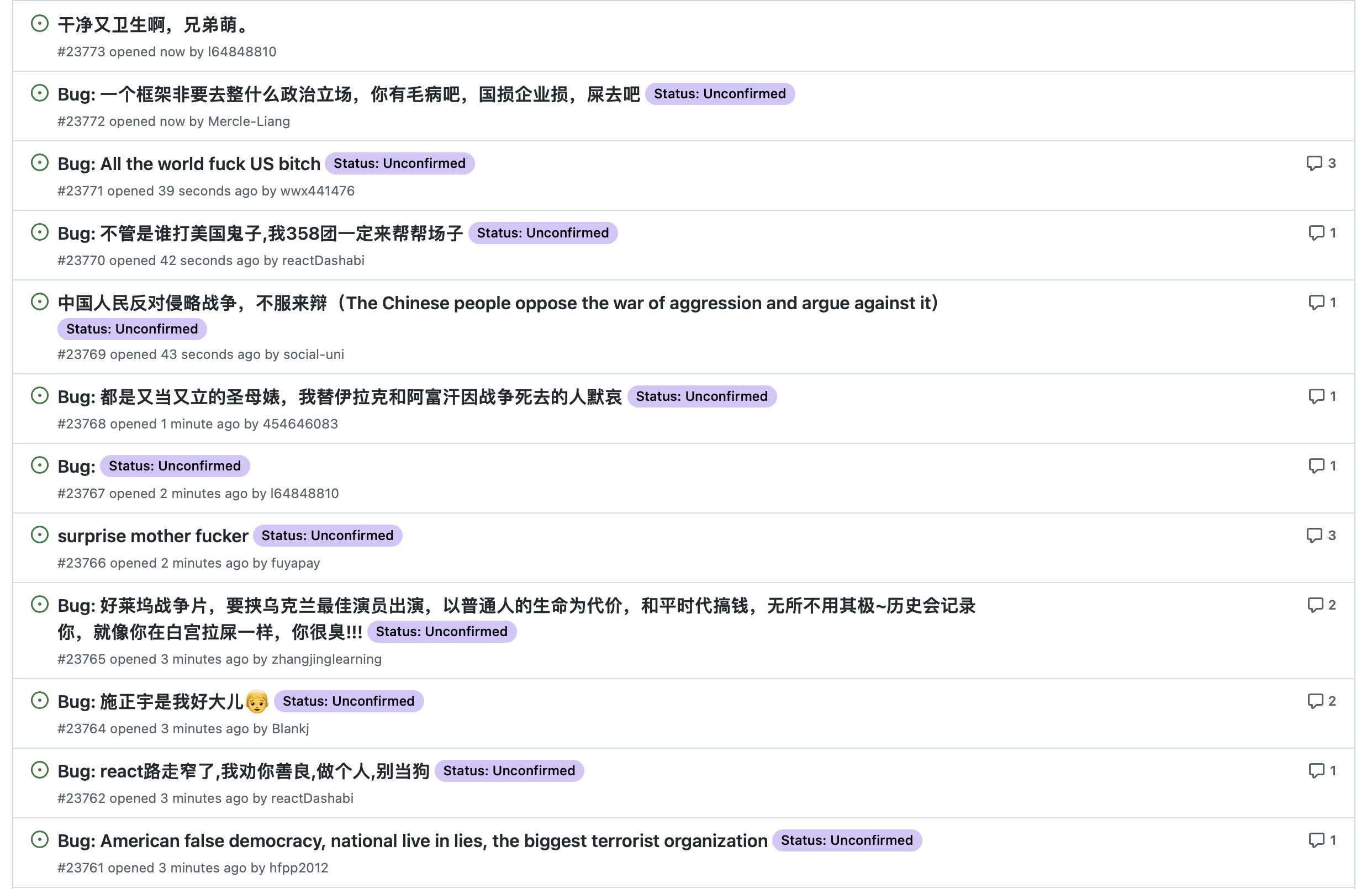The height and width of the screenshot is (889, 1372).
Task: Click the open-issue icon beside issue #23771
Action: (39, 163)
